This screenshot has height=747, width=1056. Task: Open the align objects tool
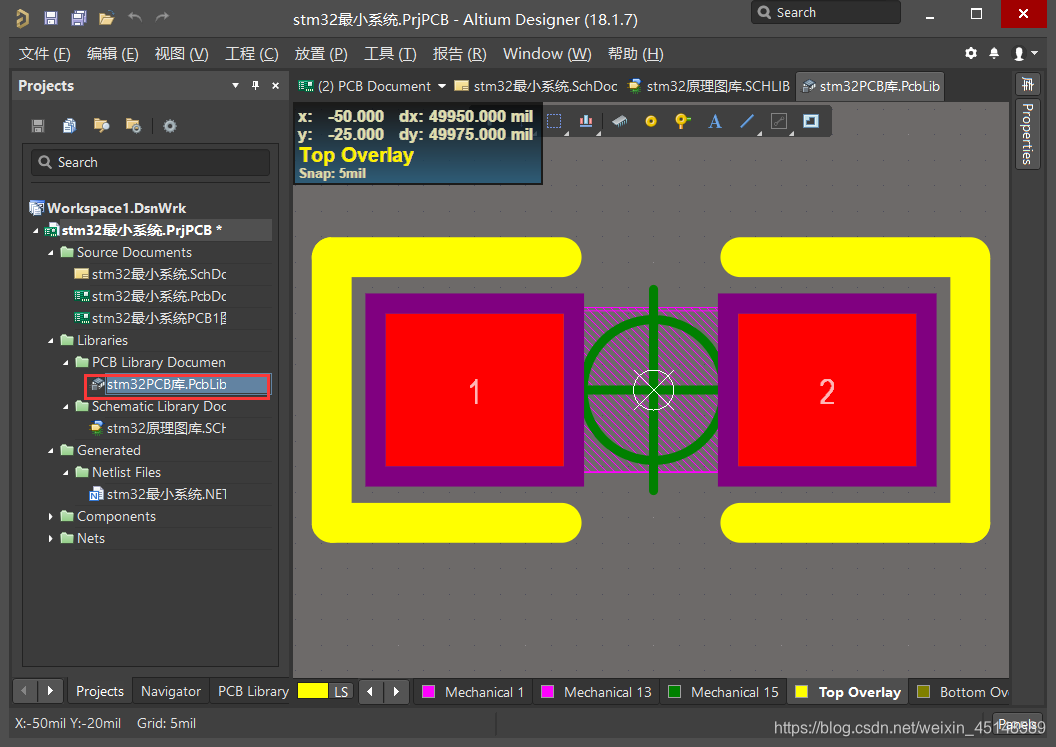(586, 121)
